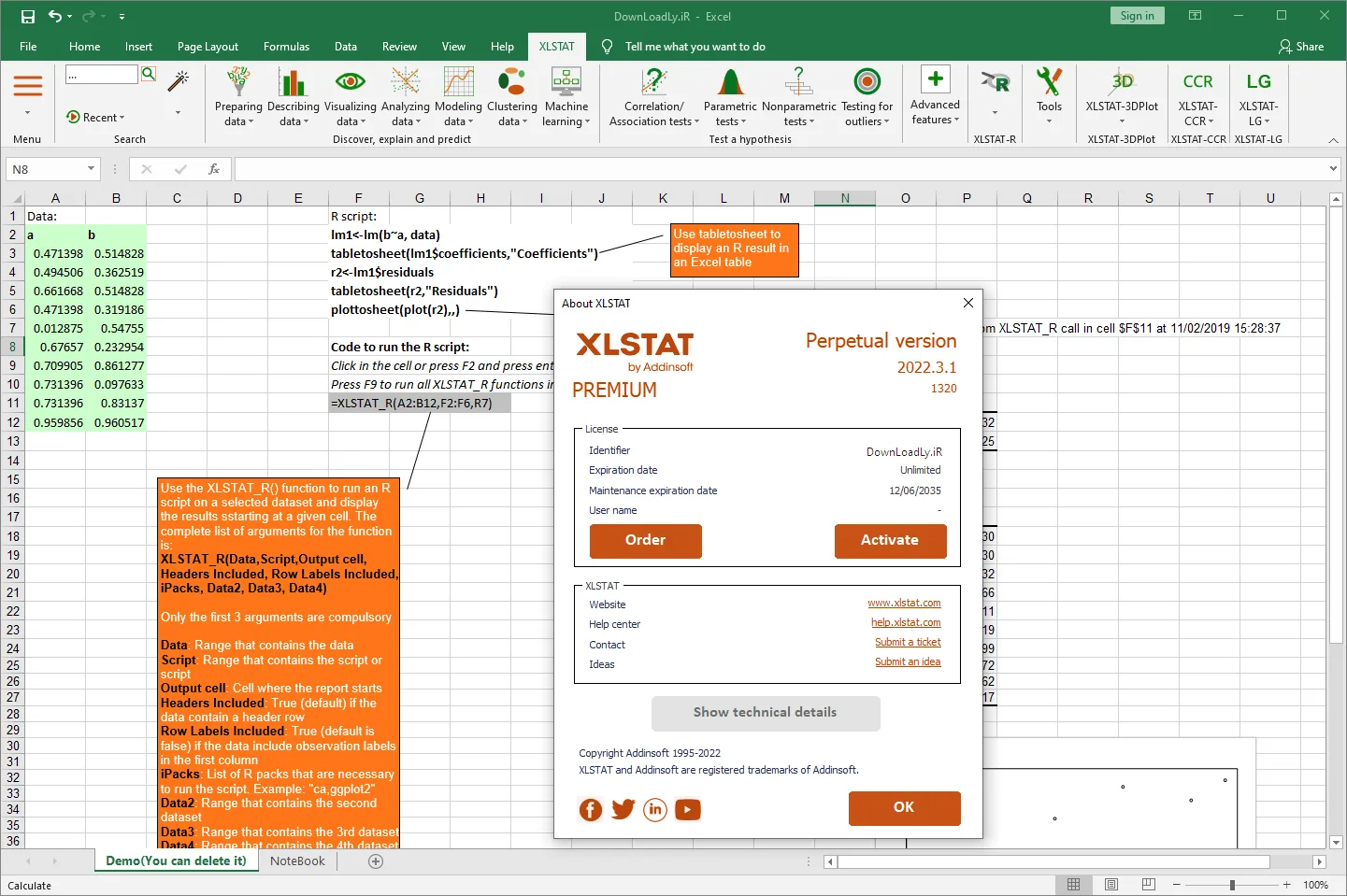Switch to the Formulas tab
1347x896 pixels.
point(286,47)
